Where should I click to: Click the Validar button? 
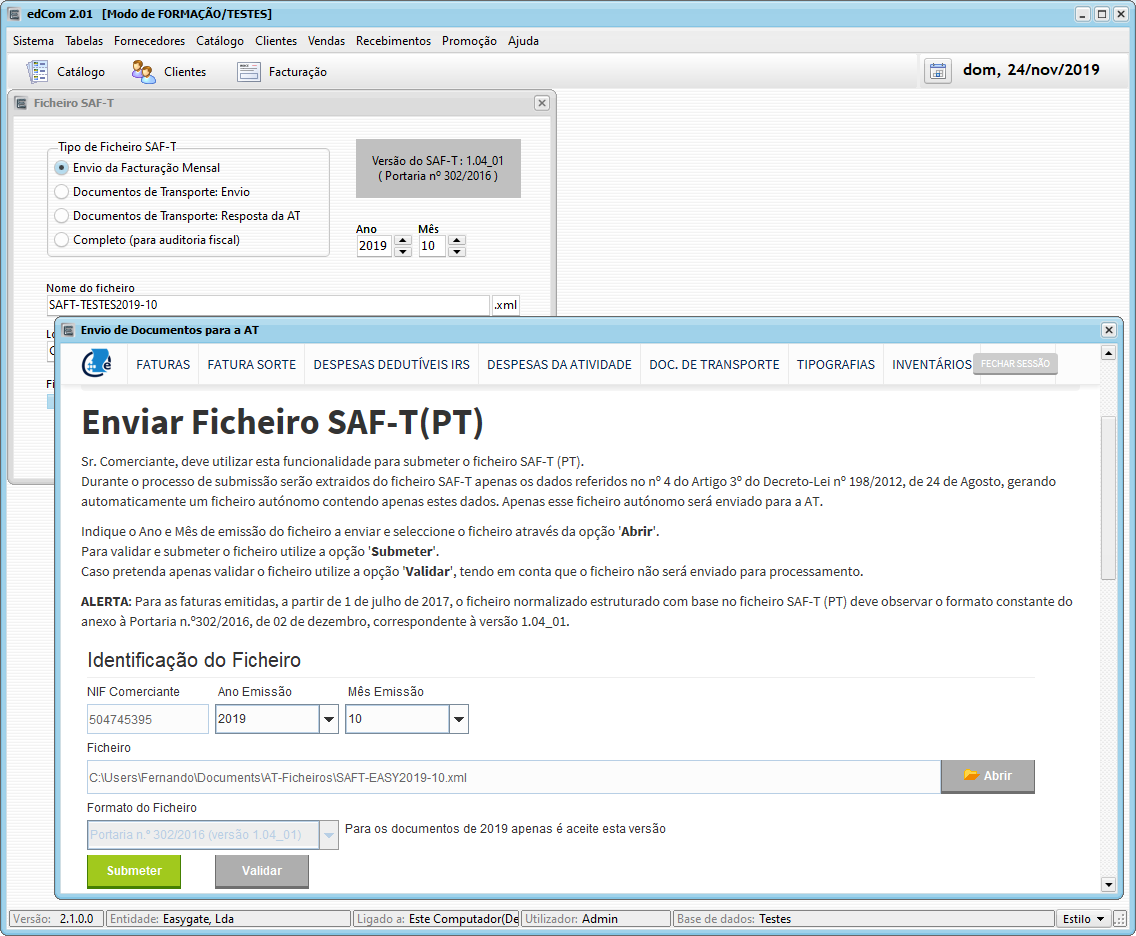point(262,871)
